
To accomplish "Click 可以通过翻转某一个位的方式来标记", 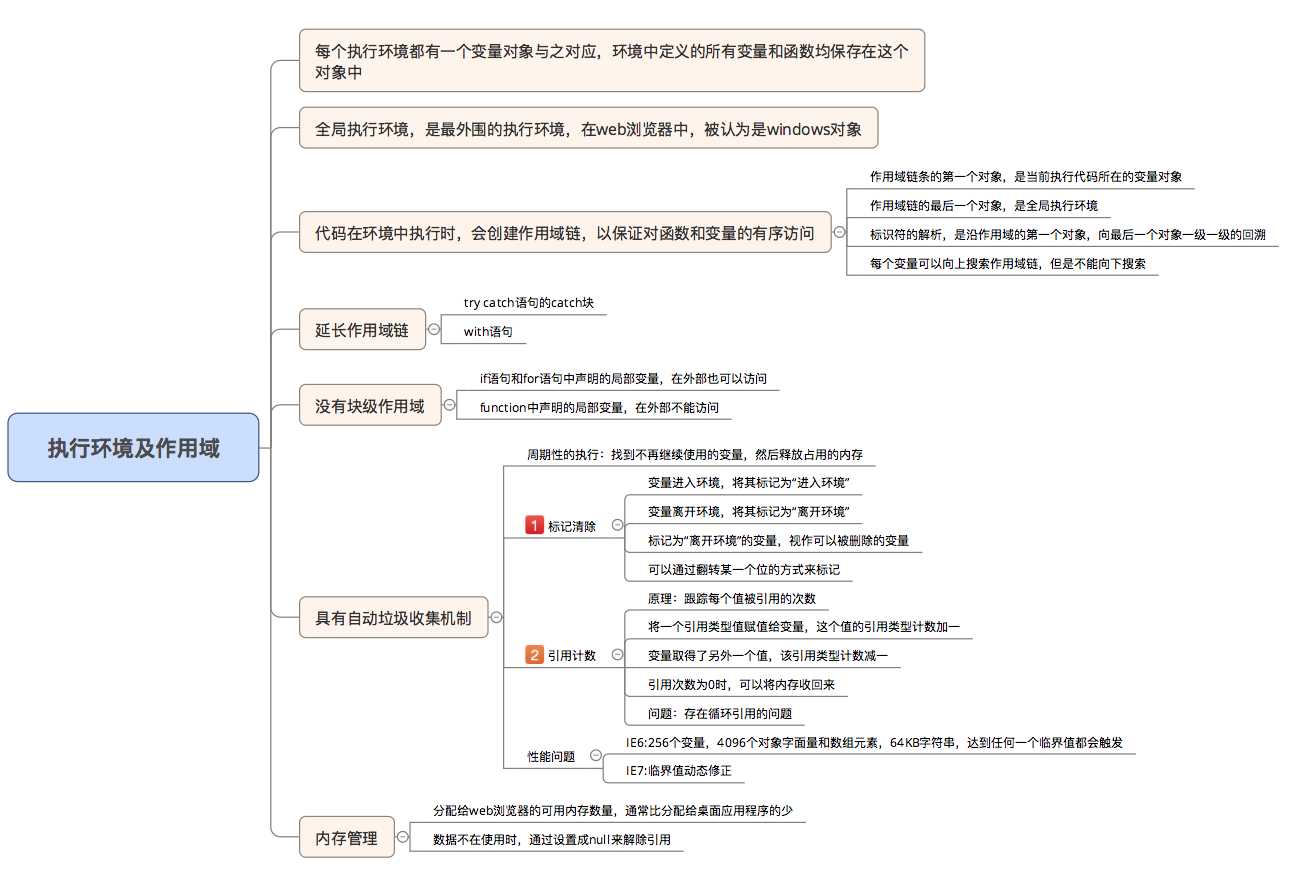I will (744, 570).
